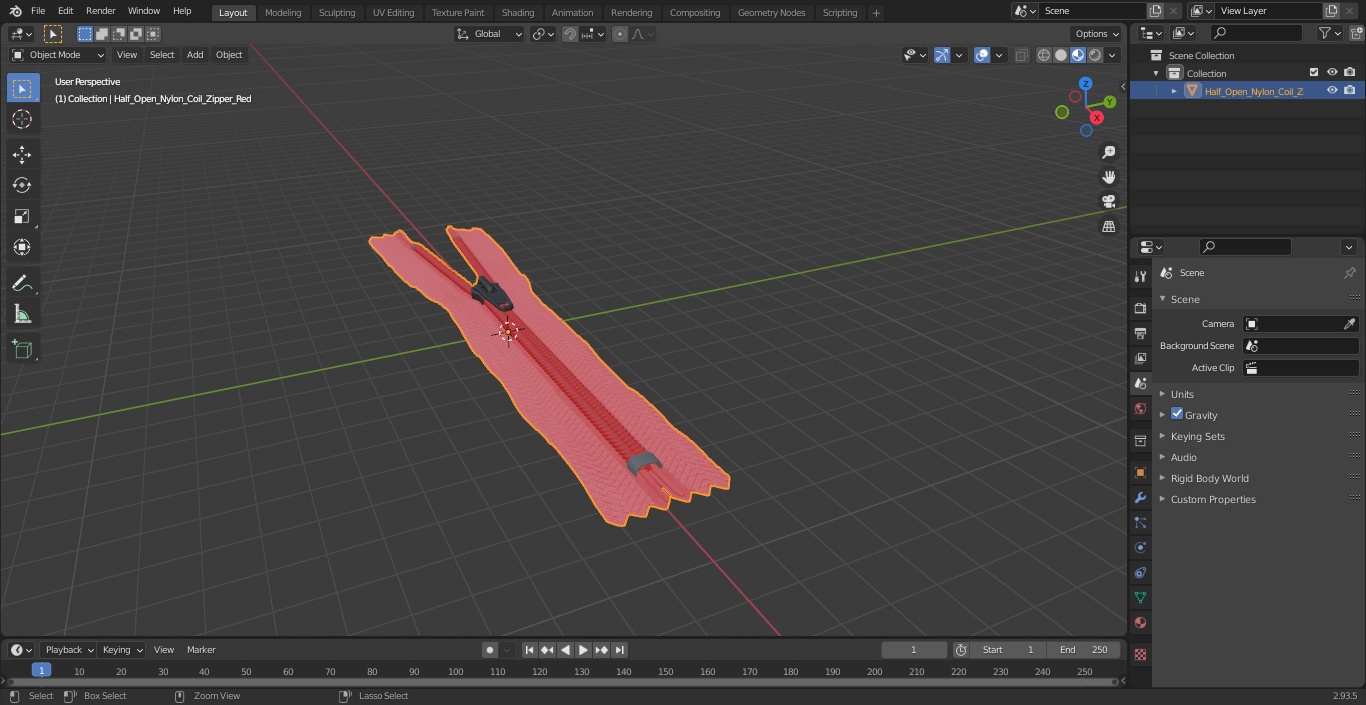This screenshot has height=705, width=1366.
Task: Open the Material properties tab
Action: point(1140,622)
